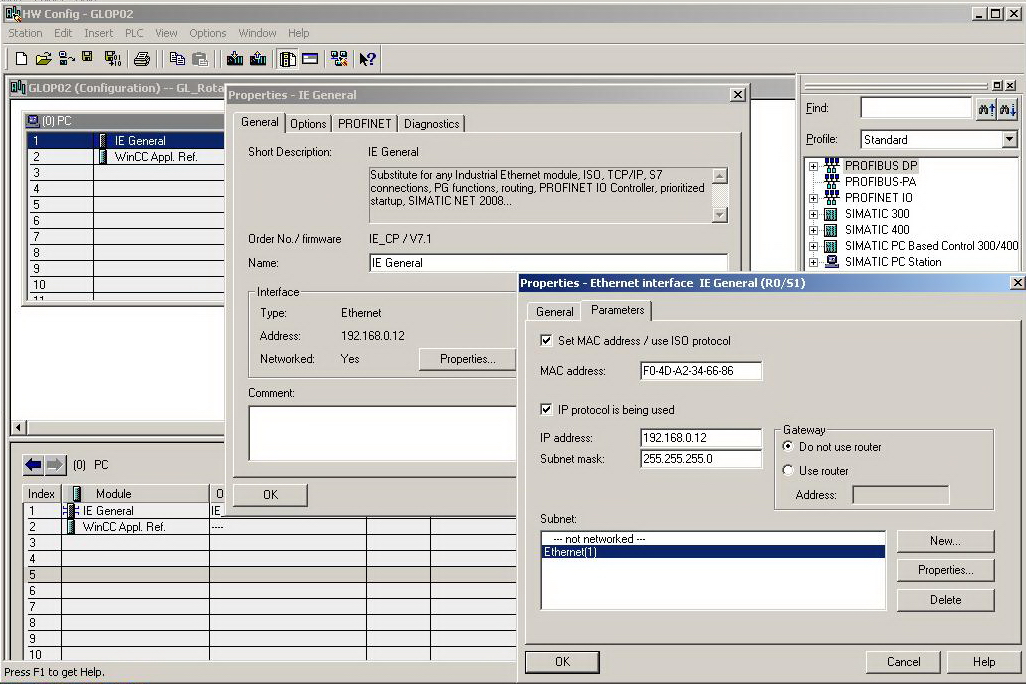Expand the SIMATIC PC Station tree node
Image resolution: width=1026 pixels, height=684 pixels.
[813, 262]
